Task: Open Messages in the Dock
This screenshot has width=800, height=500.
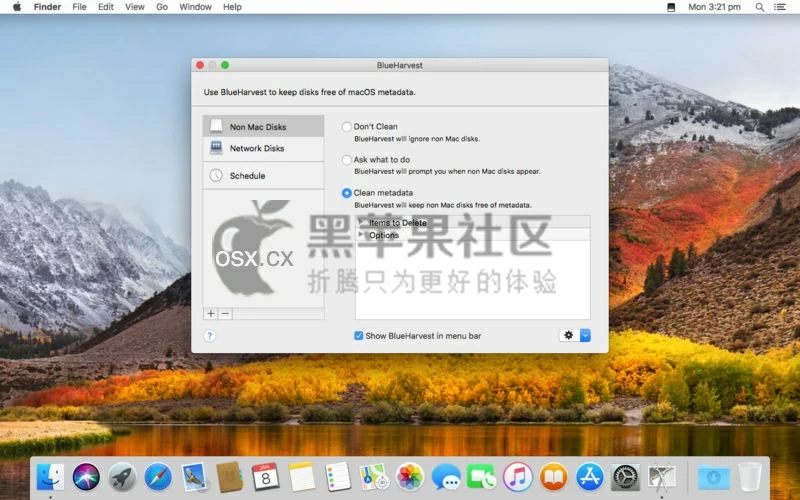Action: click(445, 477)
